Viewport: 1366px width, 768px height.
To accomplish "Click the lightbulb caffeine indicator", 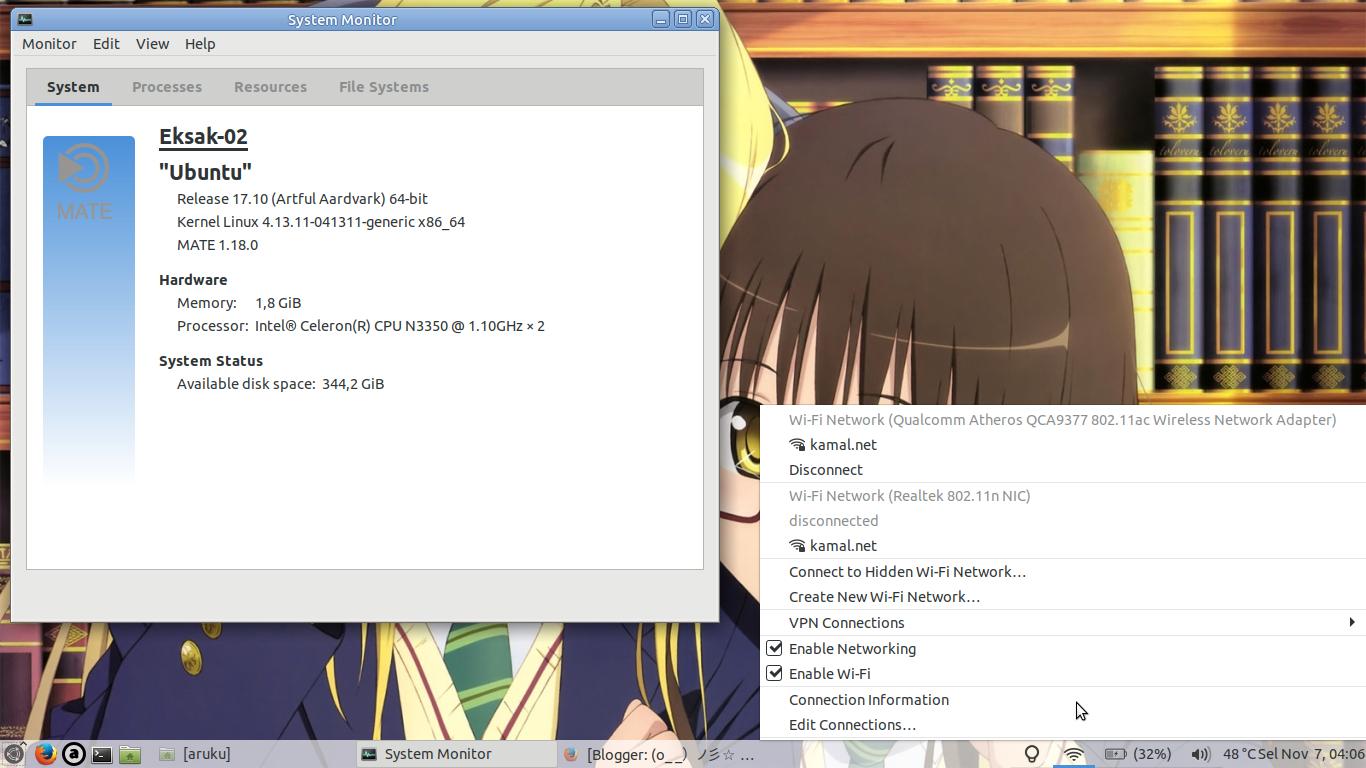I will (1031, 754).
